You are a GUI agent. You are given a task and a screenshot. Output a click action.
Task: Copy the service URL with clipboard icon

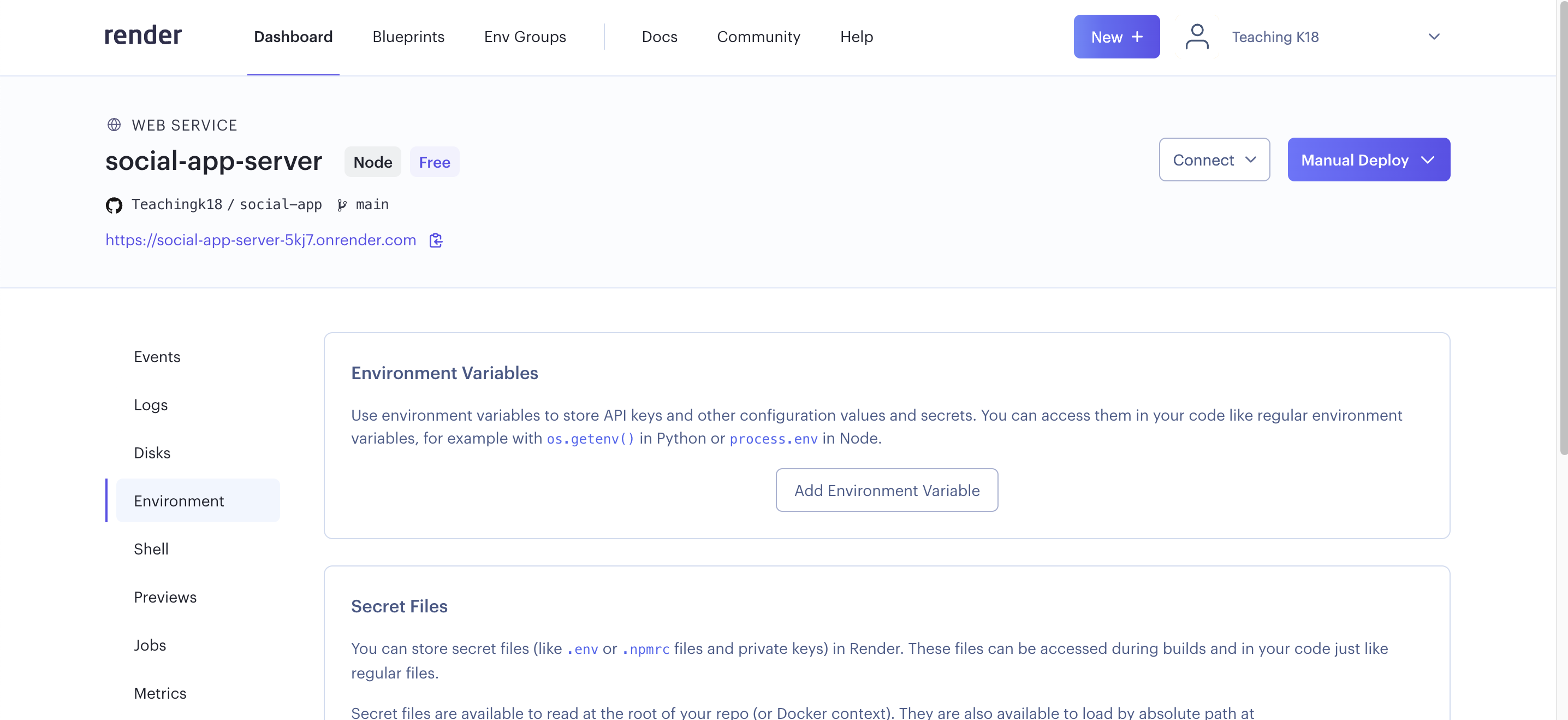[436, 240]
